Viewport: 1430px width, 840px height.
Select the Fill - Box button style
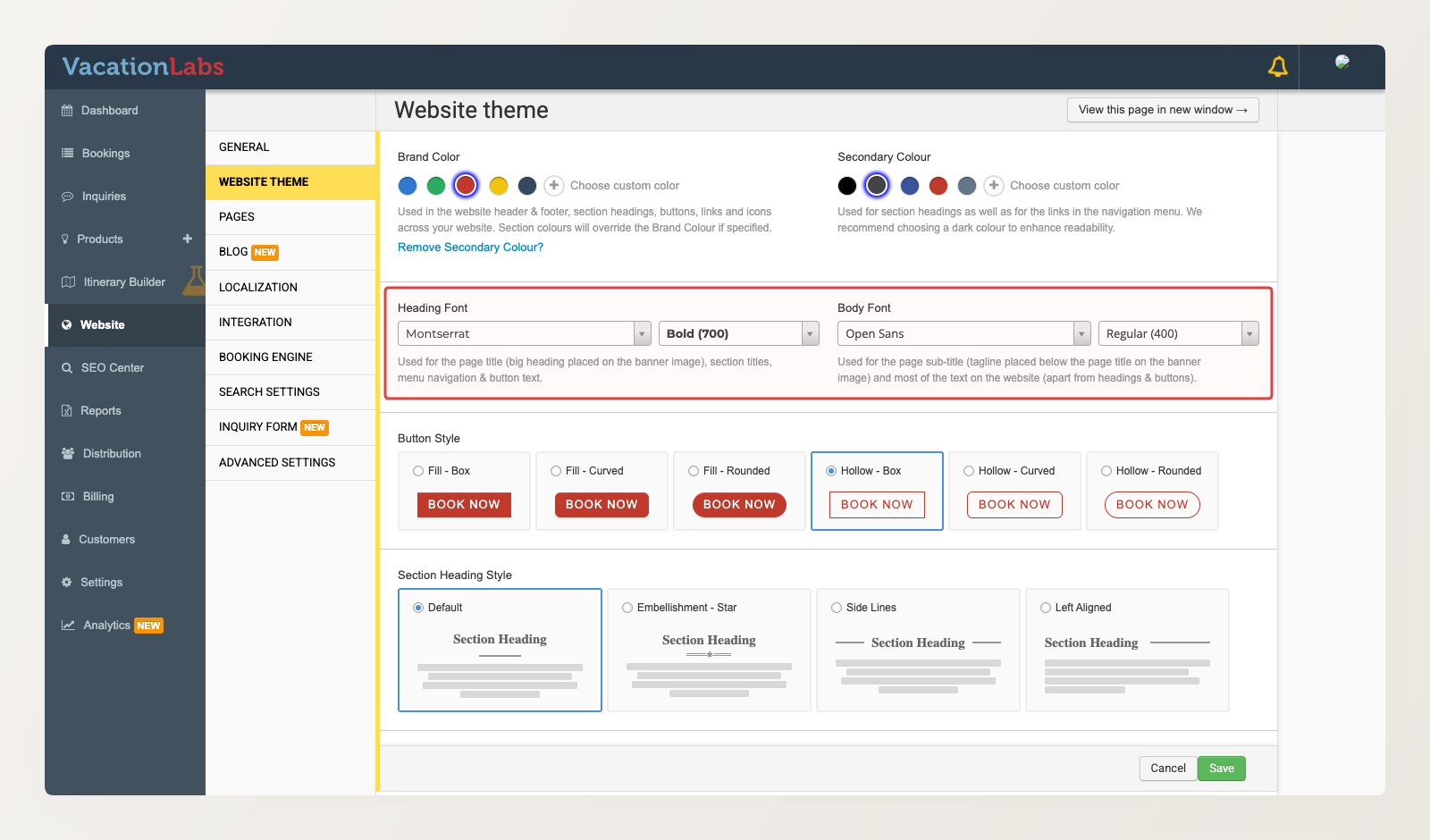click(418, 471)
